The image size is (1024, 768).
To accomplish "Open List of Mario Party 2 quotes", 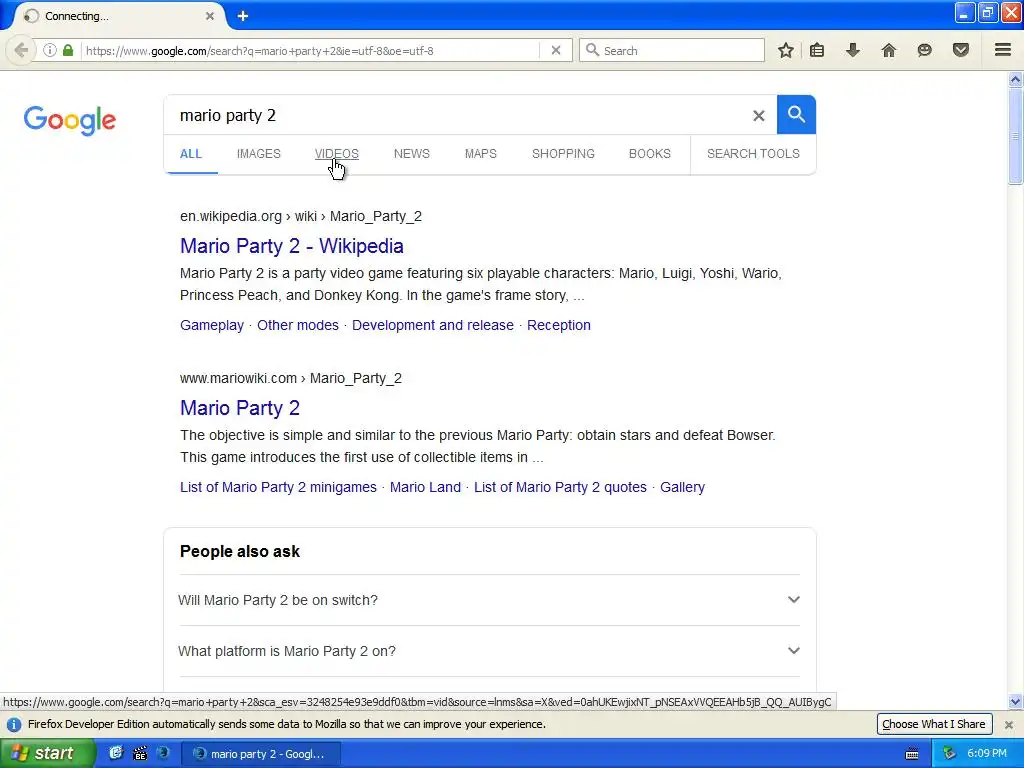I will tap(560, 487).
